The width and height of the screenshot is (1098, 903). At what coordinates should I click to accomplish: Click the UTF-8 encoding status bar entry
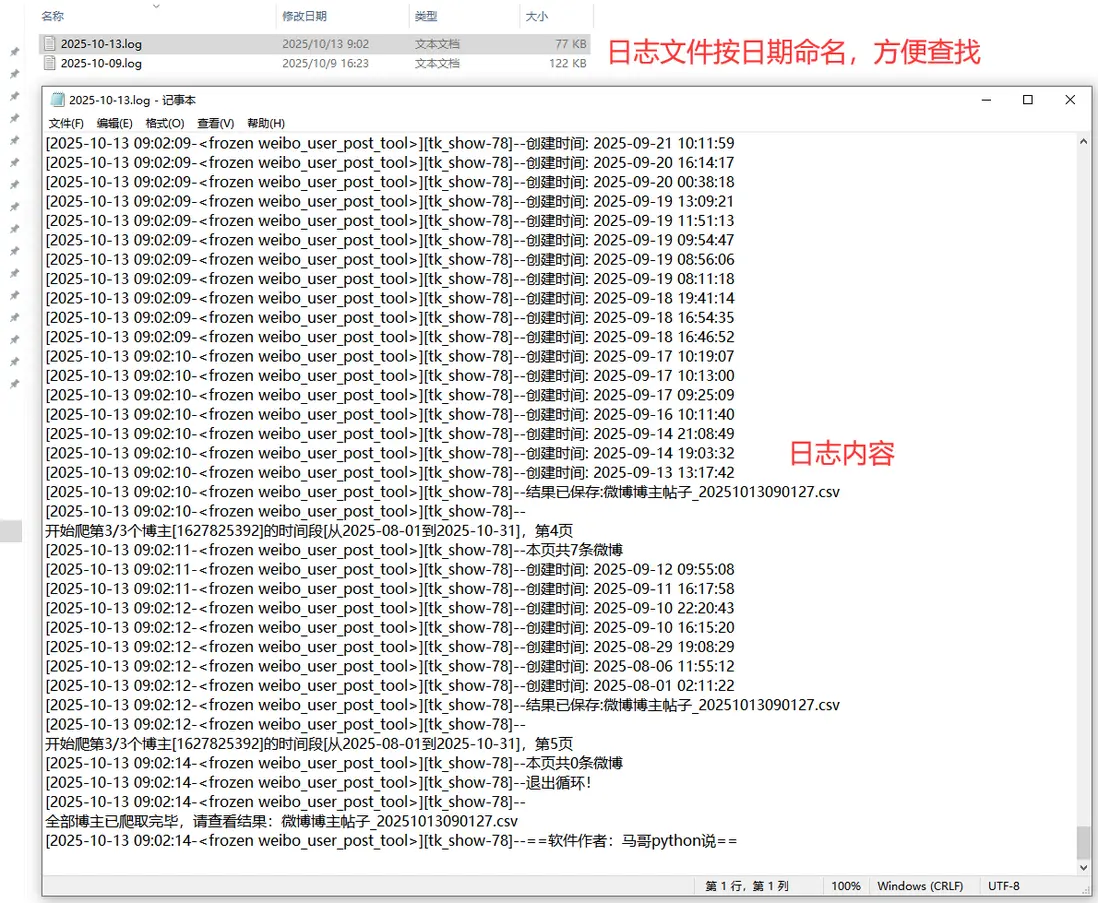1003,886
